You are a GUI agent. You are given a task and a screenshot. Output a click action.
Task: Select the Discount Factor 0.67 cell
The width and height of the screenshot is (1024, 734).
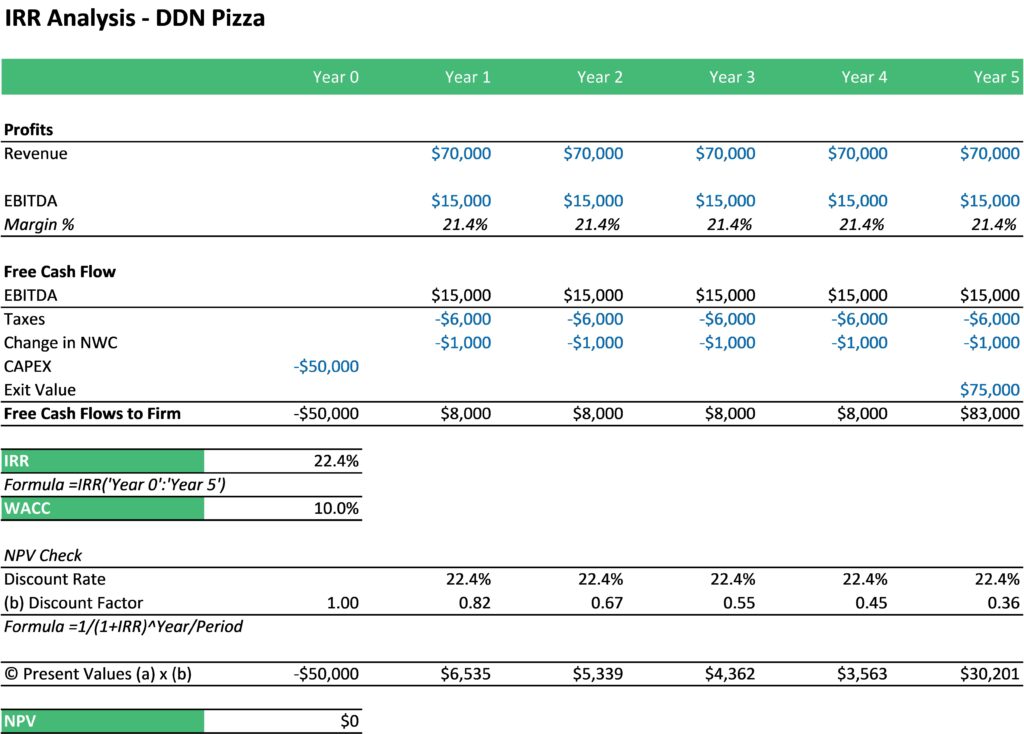point(607,603)
